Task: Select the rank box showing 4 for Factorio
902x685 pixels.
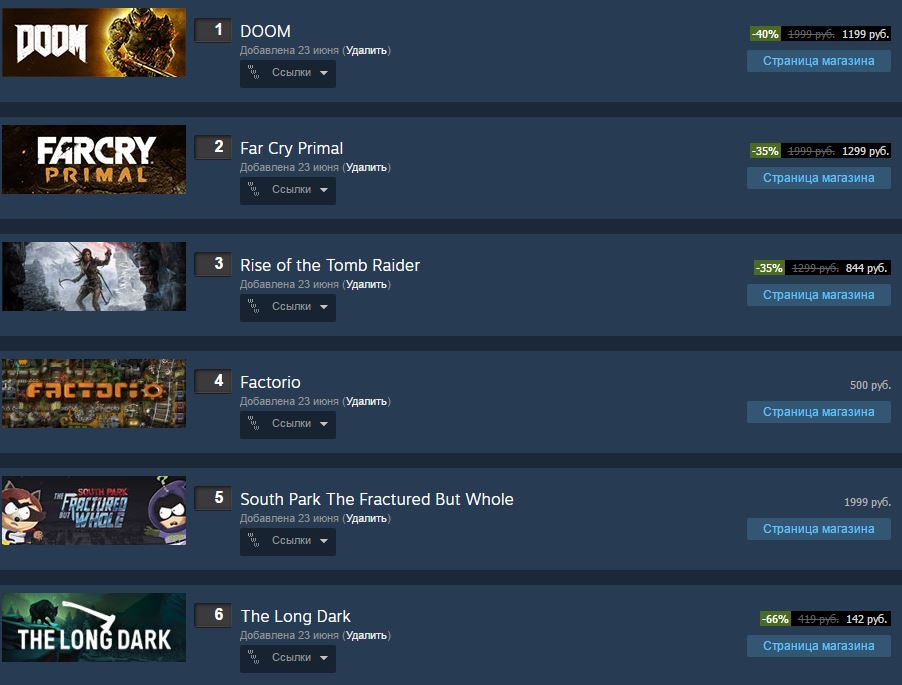Action: coord(213,381)
